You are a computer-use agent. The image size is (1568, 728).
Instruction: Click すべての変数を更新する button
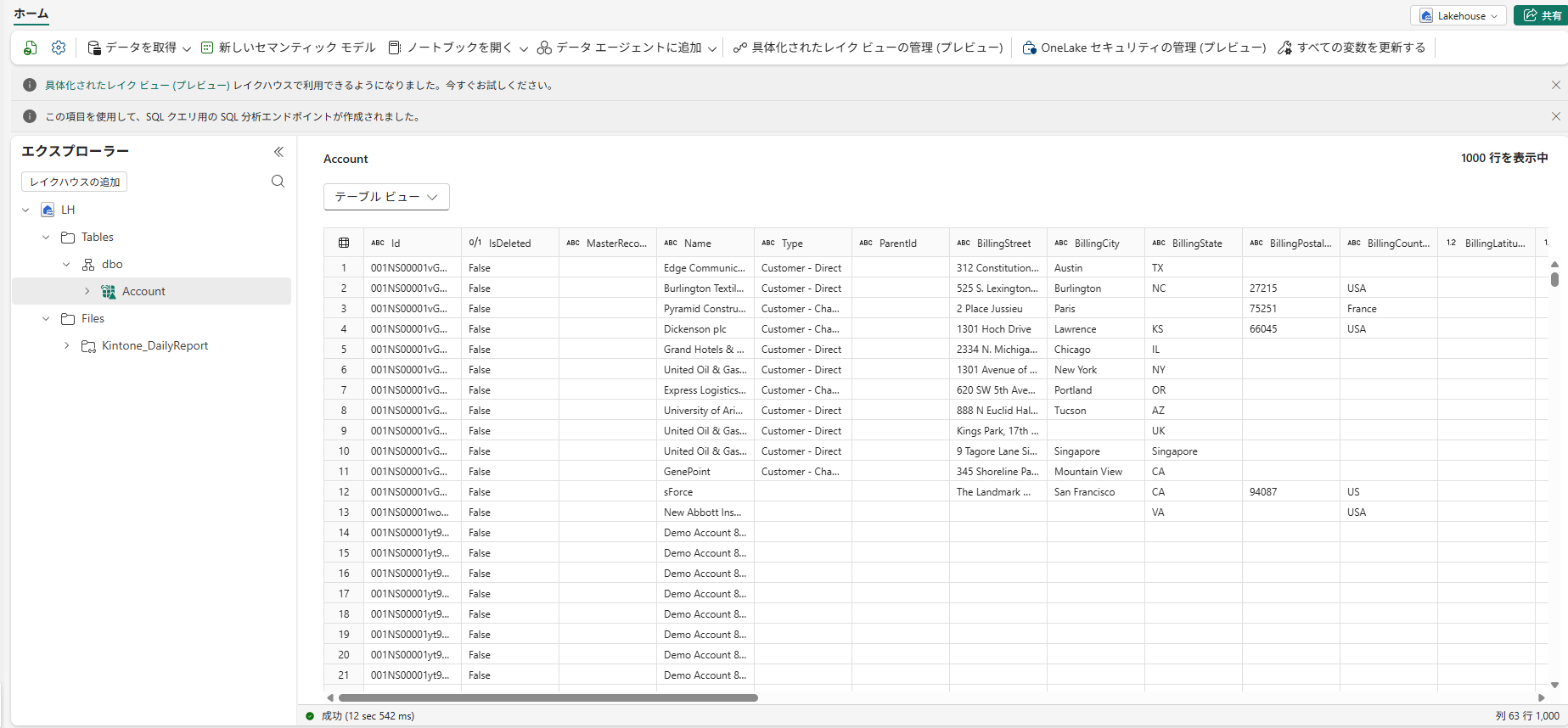pyautogui.click(x=1352, y=48)
